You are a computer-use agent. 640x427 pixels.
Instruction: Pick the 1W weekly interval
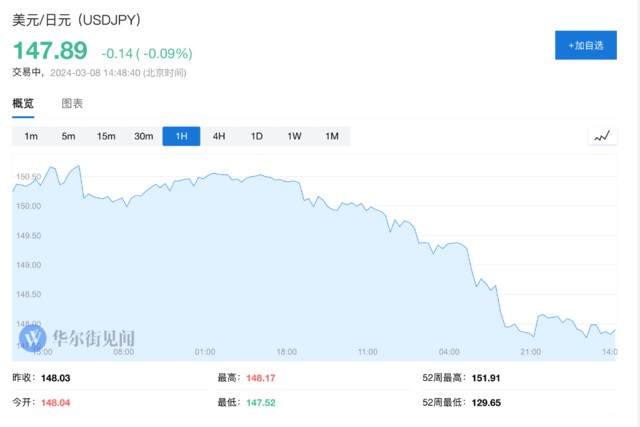[x=294, y=136]
